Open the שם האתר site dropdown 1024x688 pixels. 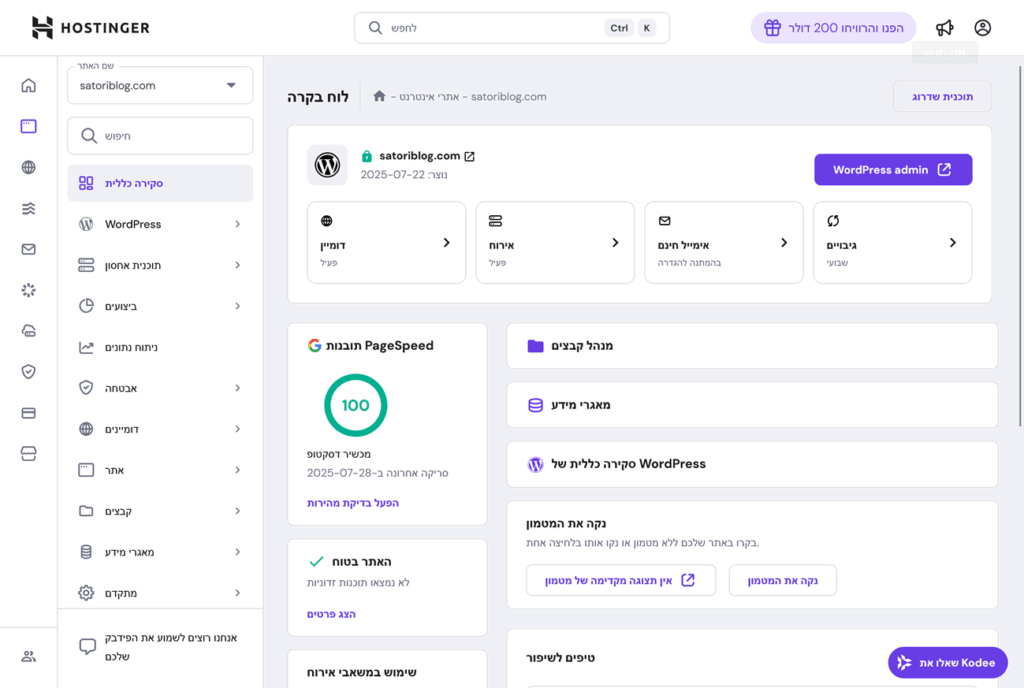pos(160,86)
